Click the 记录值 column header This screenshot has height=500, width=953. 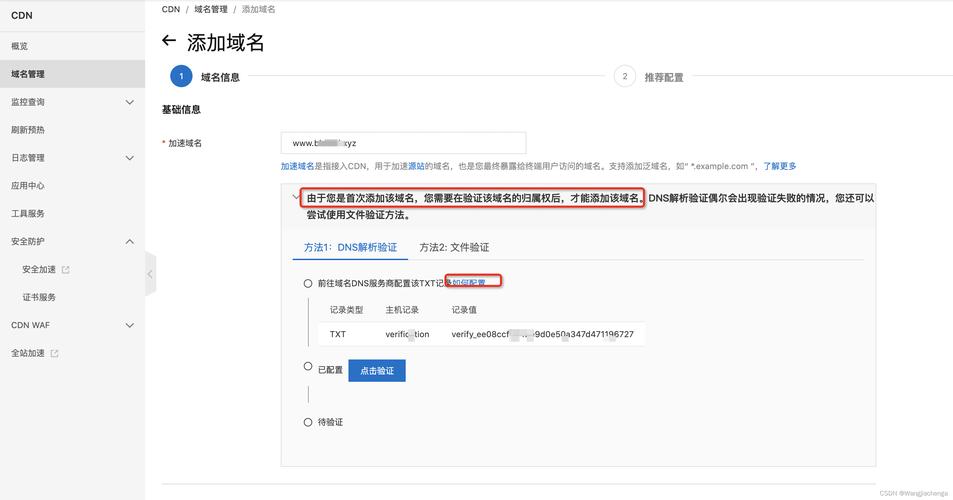click(464, 310)
